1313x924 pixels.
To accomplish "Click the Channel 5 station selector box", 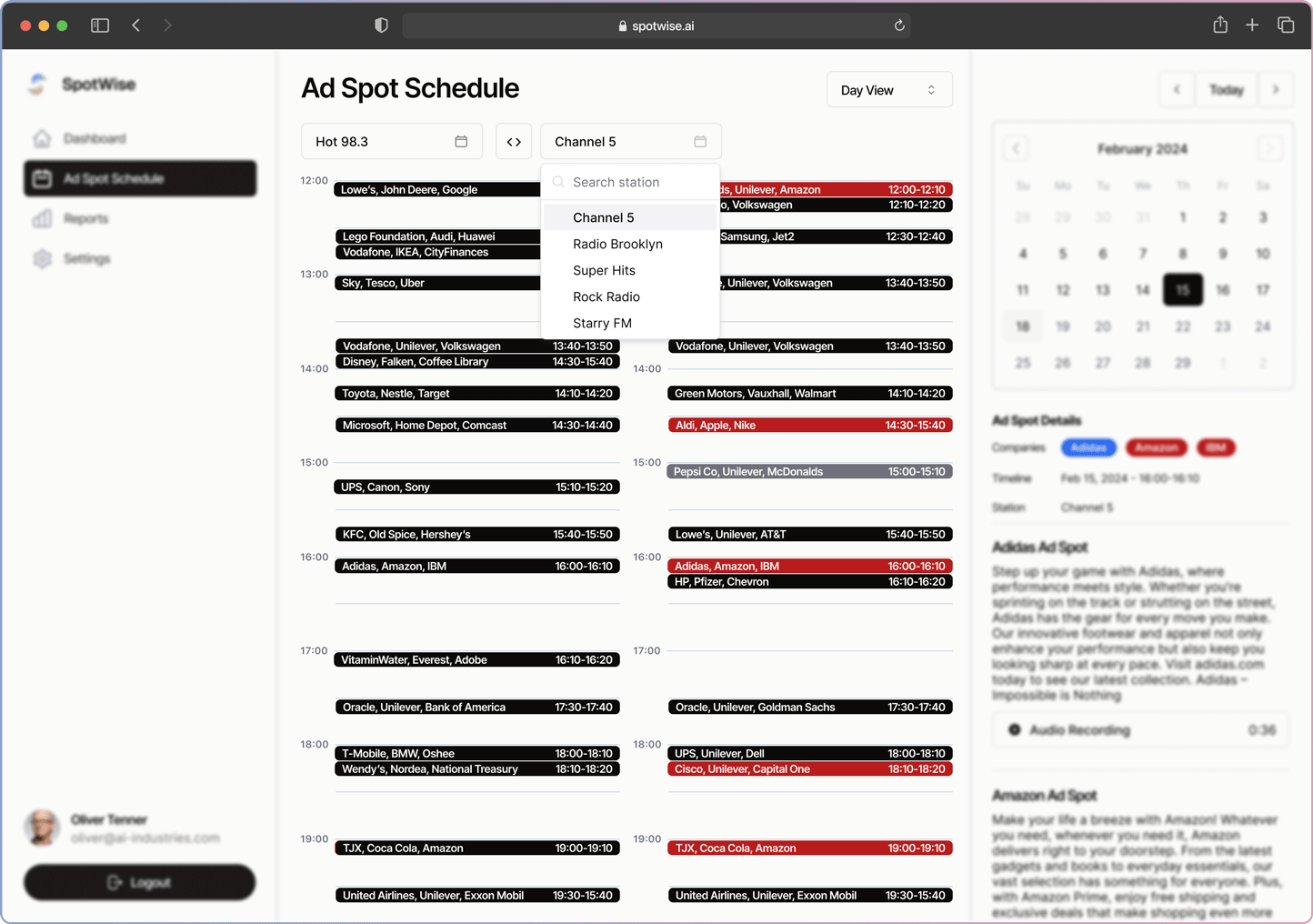I will 631,141.
